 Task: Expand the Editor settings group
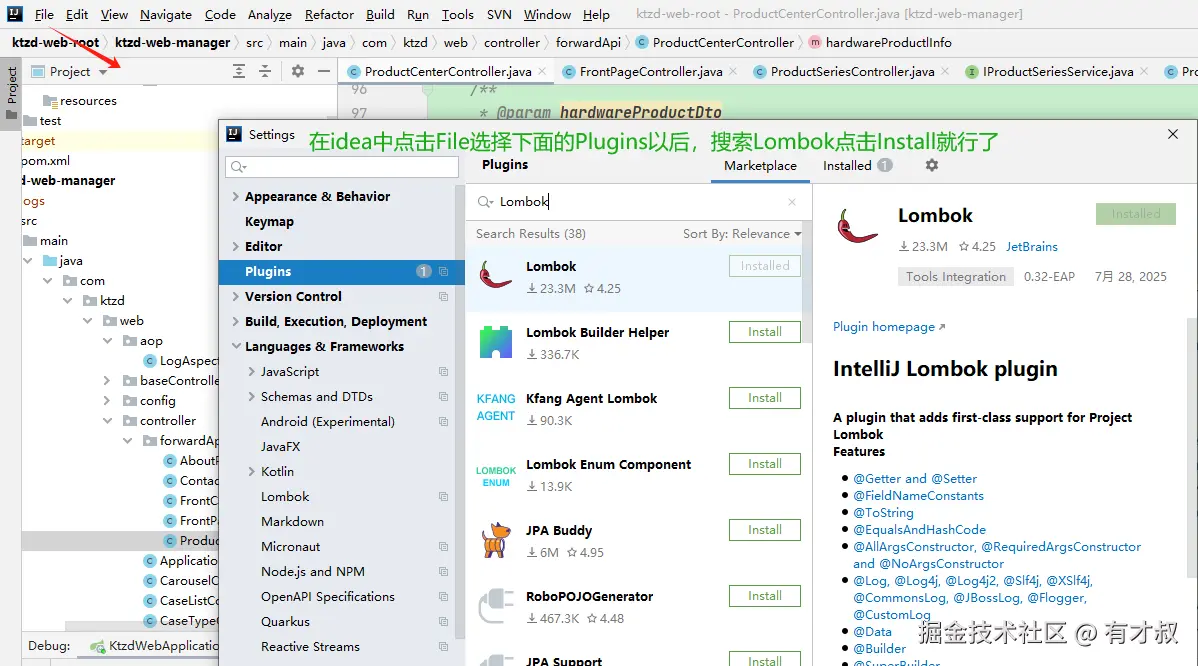pyautogui.click(x=235, y=246)
